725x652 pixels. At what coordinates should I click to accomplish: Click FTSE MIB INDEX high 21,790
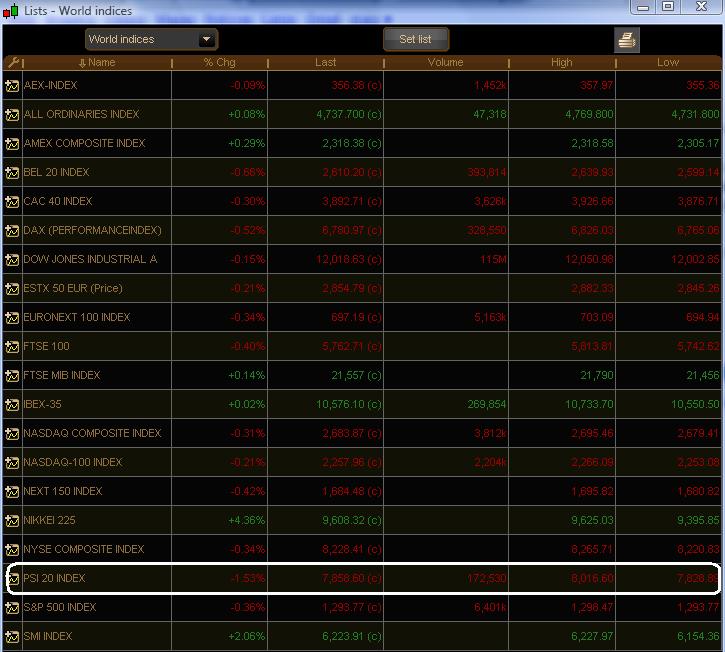(597, 375)
